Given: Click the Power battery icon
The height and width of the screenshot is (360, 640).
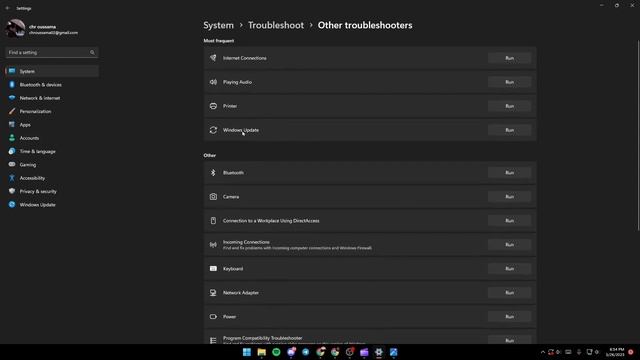Looking at the screenshot, I should pyautogui.click(x=213, y=317).
